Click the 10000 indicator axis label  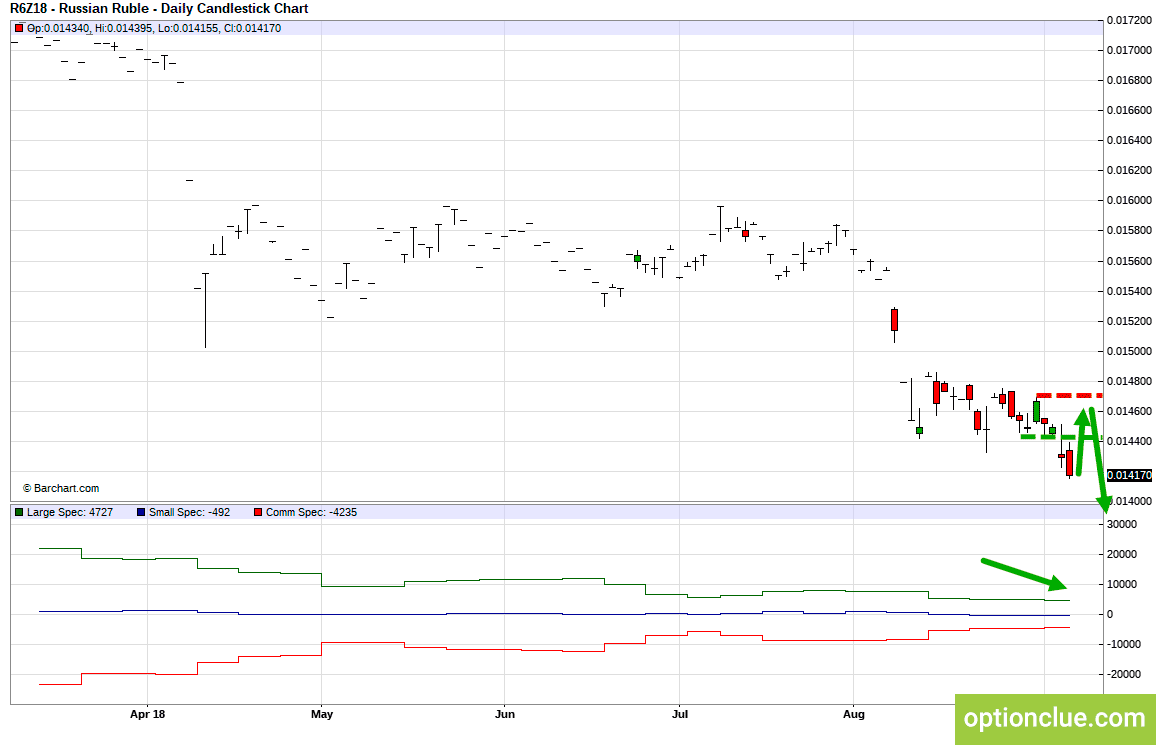tap(1121, 584)
